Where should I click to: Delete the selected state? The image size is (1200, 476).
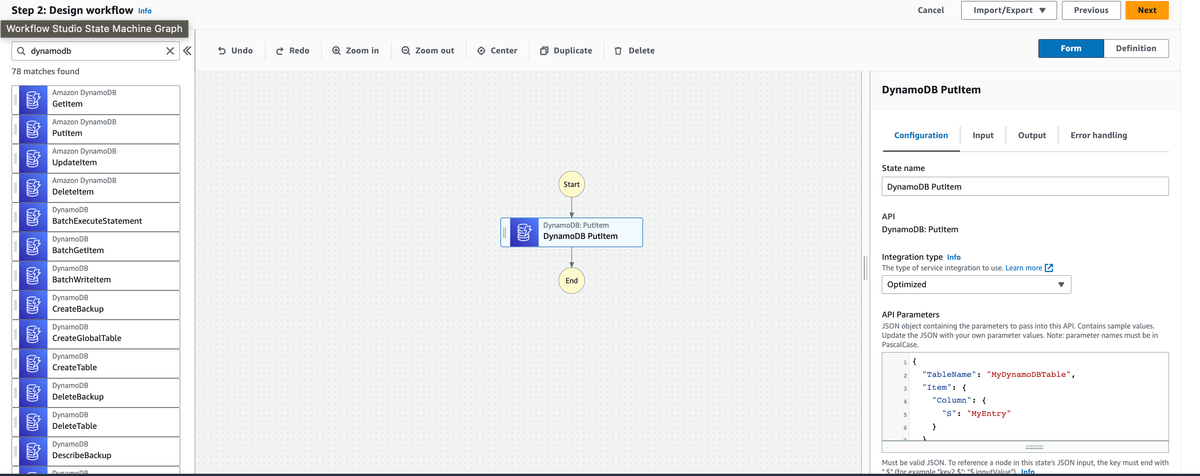click(x=634, y=50)
